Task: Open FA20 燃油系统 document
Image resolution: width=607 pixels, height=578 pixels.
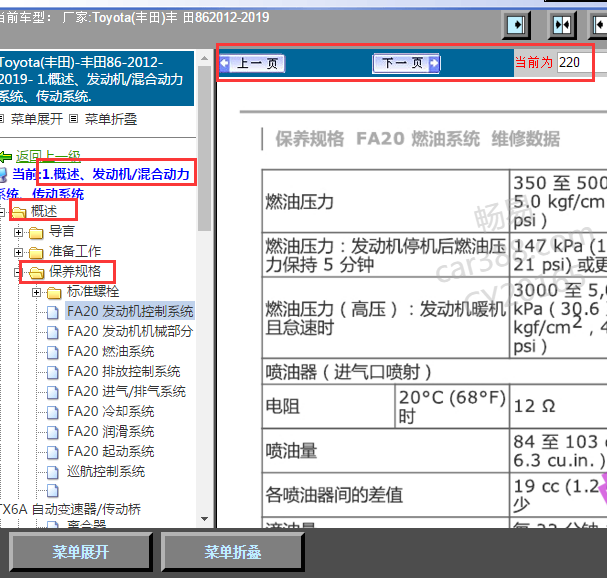Action: point(111,352)
